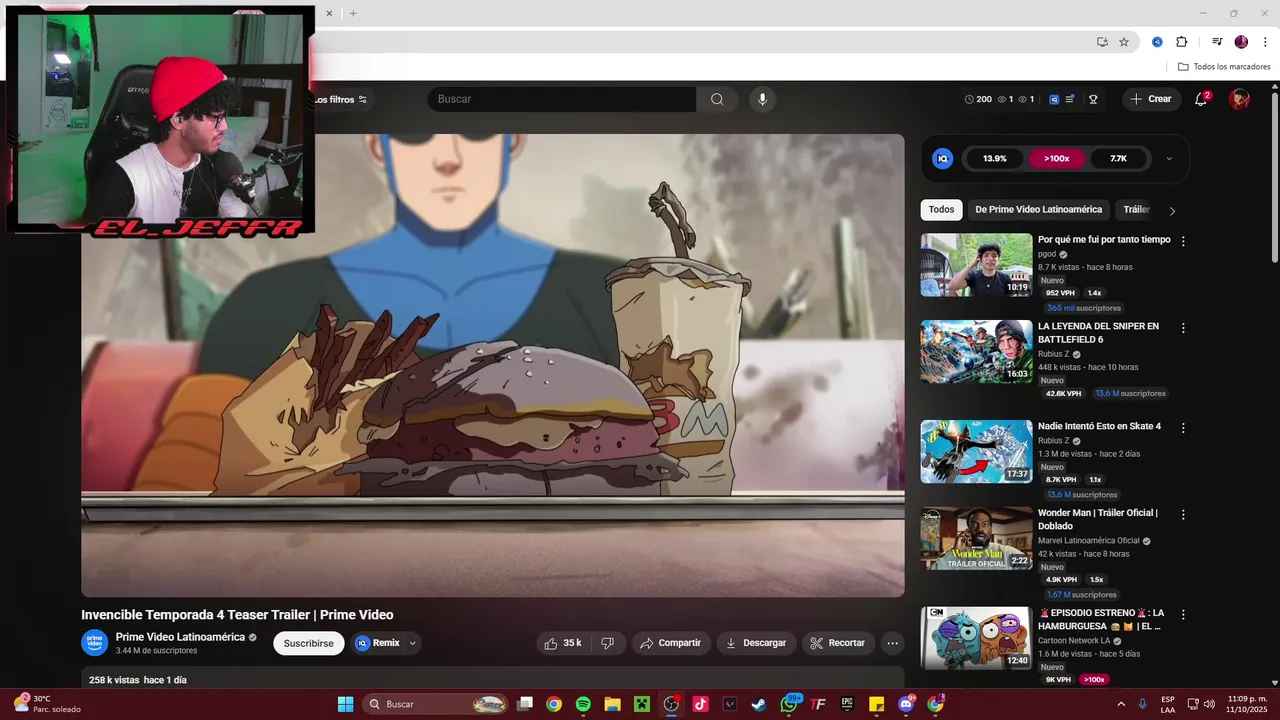Open Spotify from the taskbar

pyautogui.click(x=583, y=704)
